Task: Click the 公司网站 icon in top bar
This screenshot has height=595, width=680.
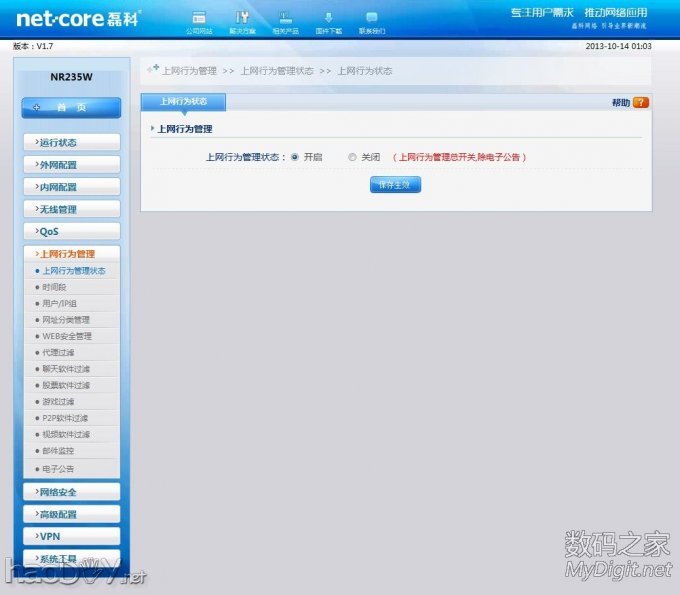Action: point(199,18)
